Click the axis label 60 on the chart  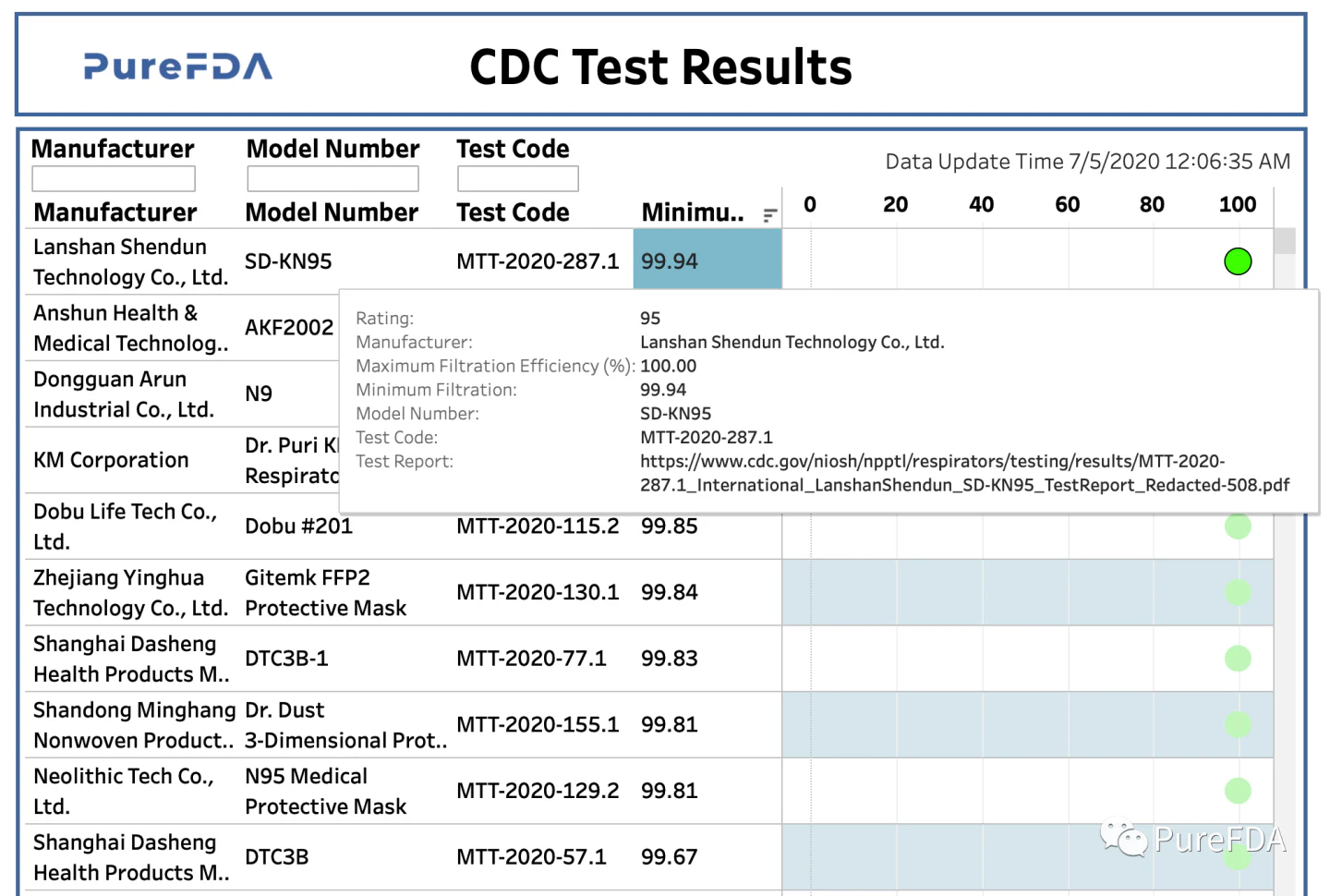[x=1068, y=204]
